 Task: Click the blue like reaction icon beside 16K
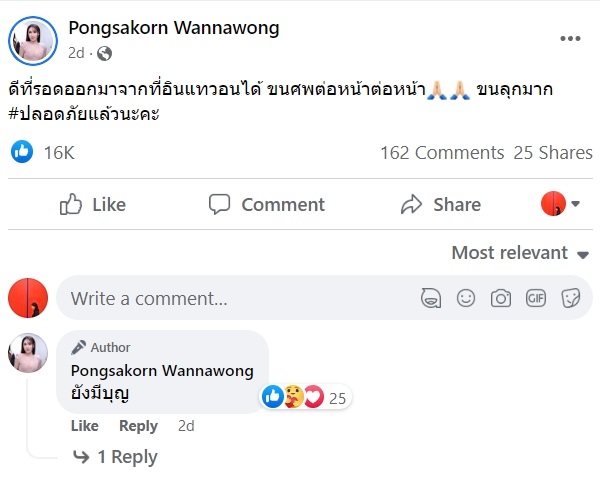click(22, 152)
